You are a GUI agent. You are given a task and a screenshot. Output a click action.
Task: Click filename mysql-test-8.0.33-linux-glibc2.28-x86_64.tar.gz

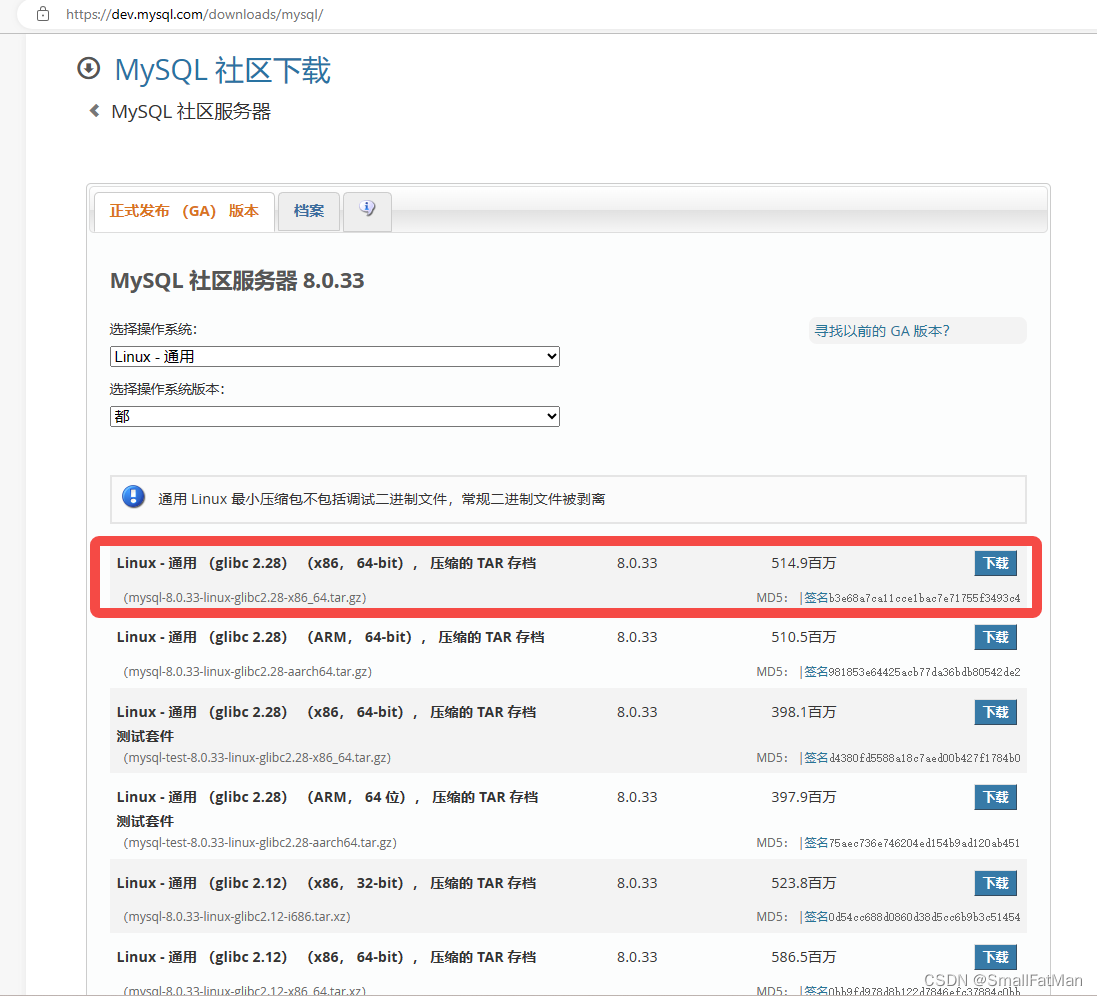click(257, 758)
